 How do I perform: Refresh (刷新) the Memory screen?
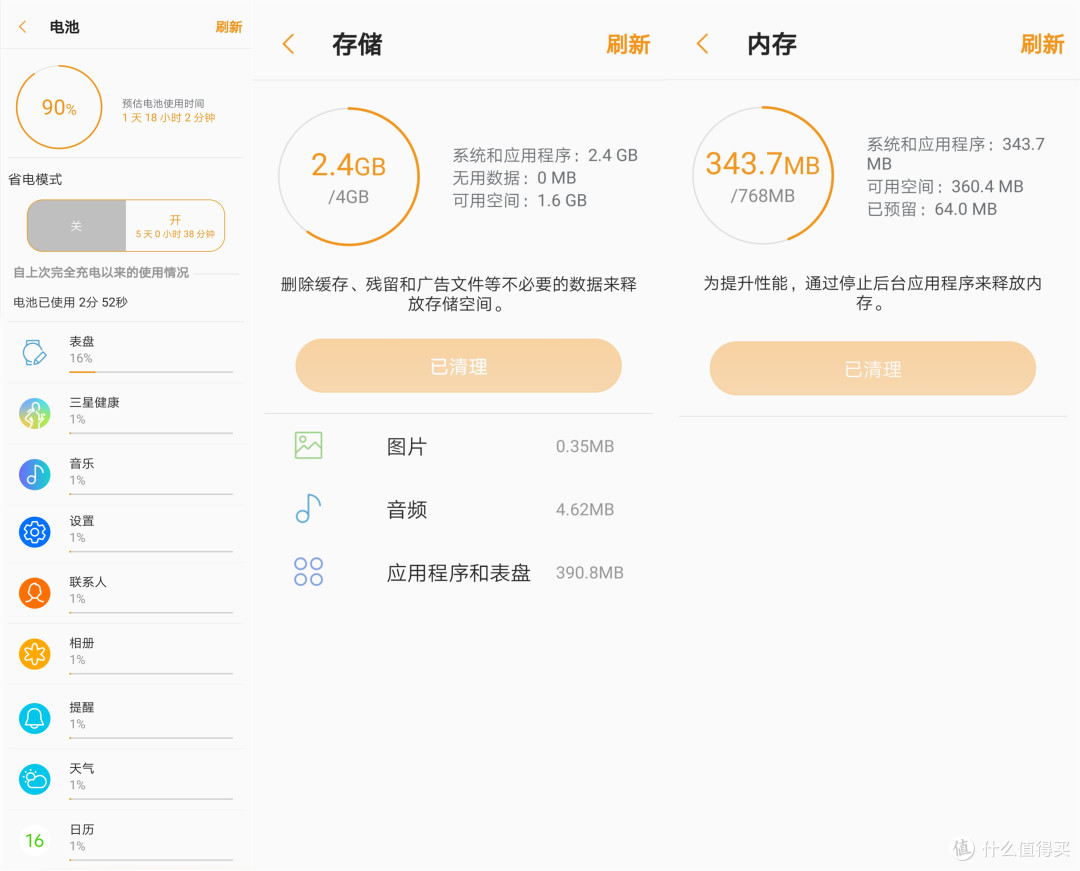click(x=1042, y=44)
